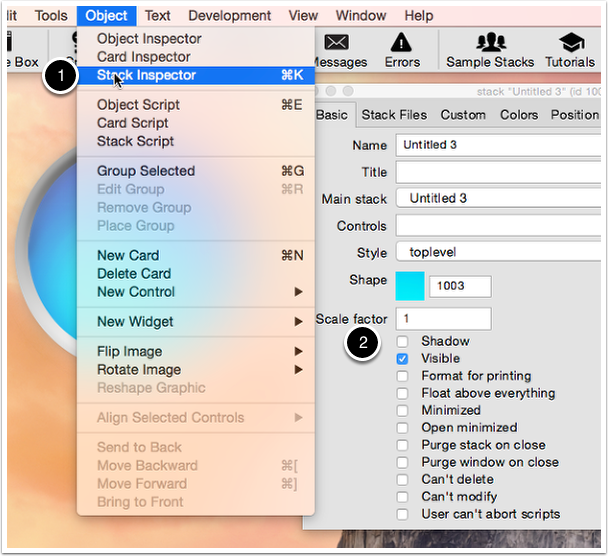Choose Object Inspector menu item
The height and width of the screenshot is (556, 608).
click(x=196, y=39)
